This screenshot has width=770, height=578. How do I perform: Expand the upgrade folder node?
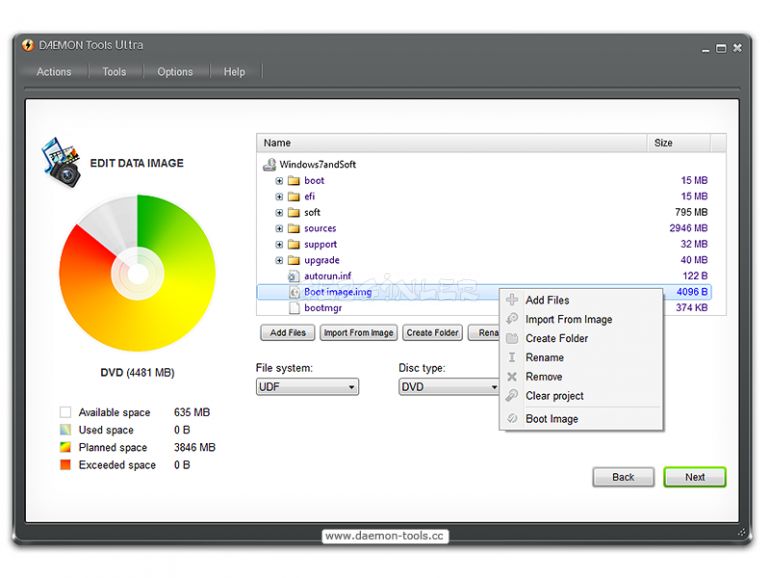(279, 260)
